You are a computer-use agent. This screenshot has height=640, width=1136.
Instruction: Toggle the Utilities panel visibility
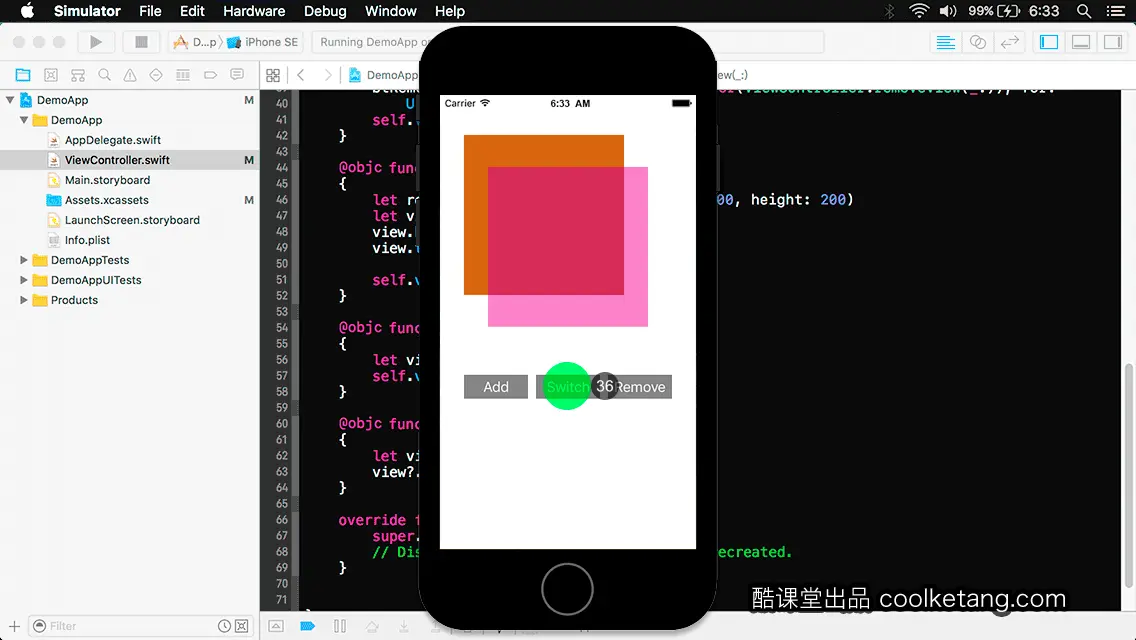click(x=1113, y=42)
